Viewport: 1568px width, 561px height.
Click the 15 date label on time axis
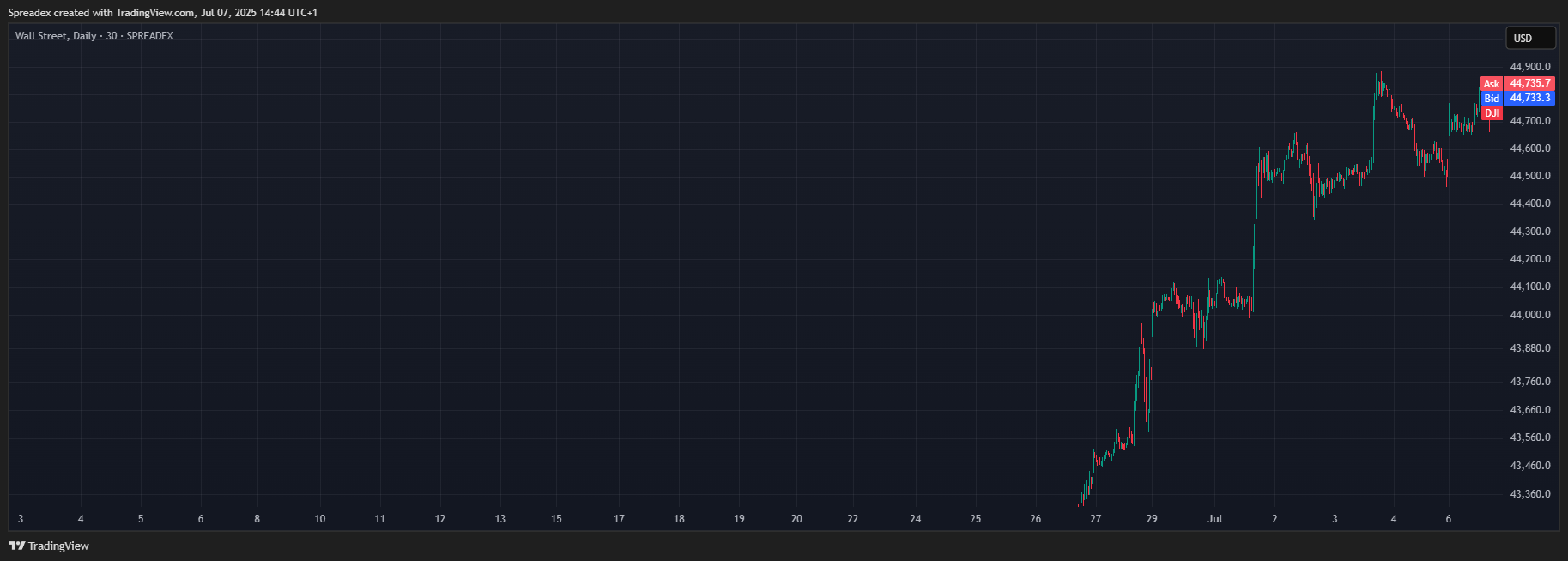click(x=556, y=519)
